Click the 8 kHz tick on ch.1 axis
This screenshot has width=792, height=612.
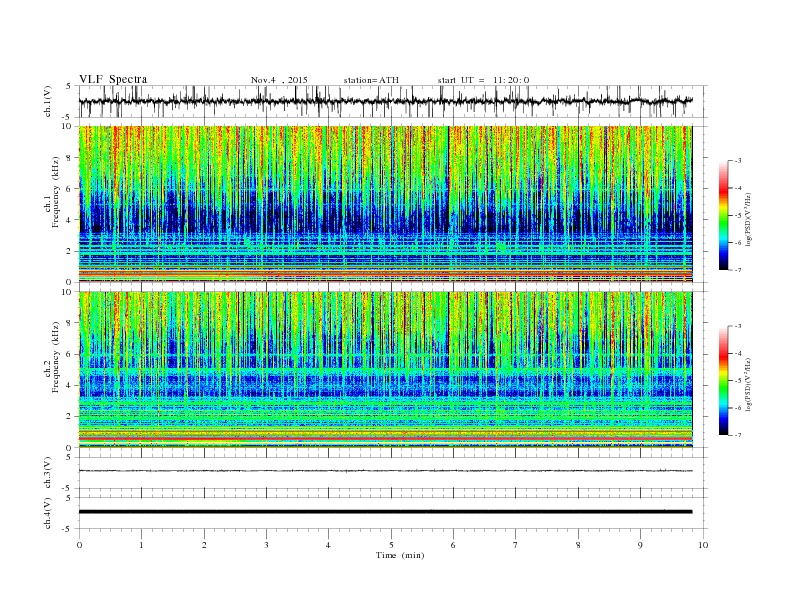pos(69,158)
